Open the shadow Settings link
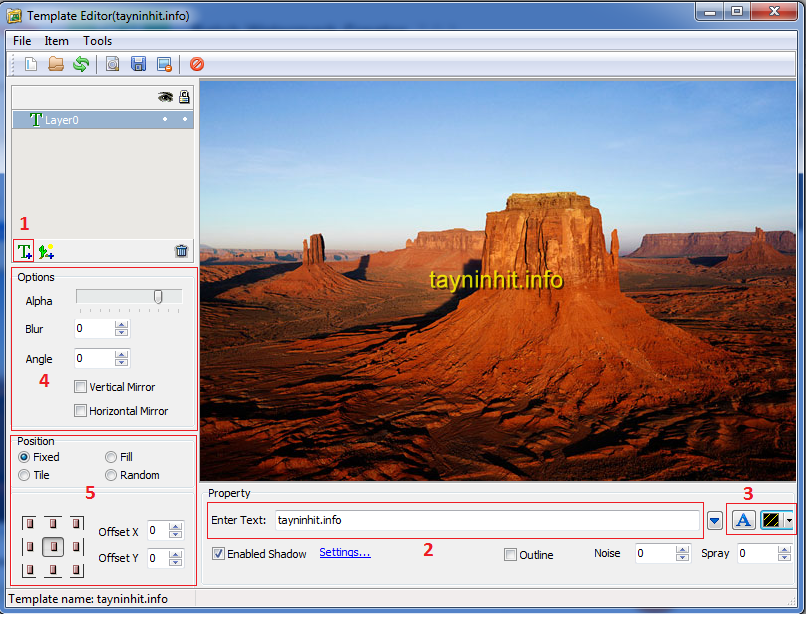This screenshot has width=810, height=621. (x=345, y=552)
